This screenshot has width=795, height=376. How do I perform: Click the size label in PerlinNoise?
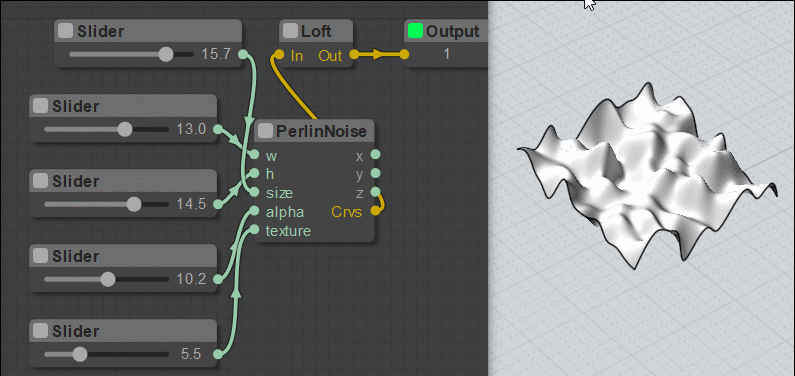(279, 193)
